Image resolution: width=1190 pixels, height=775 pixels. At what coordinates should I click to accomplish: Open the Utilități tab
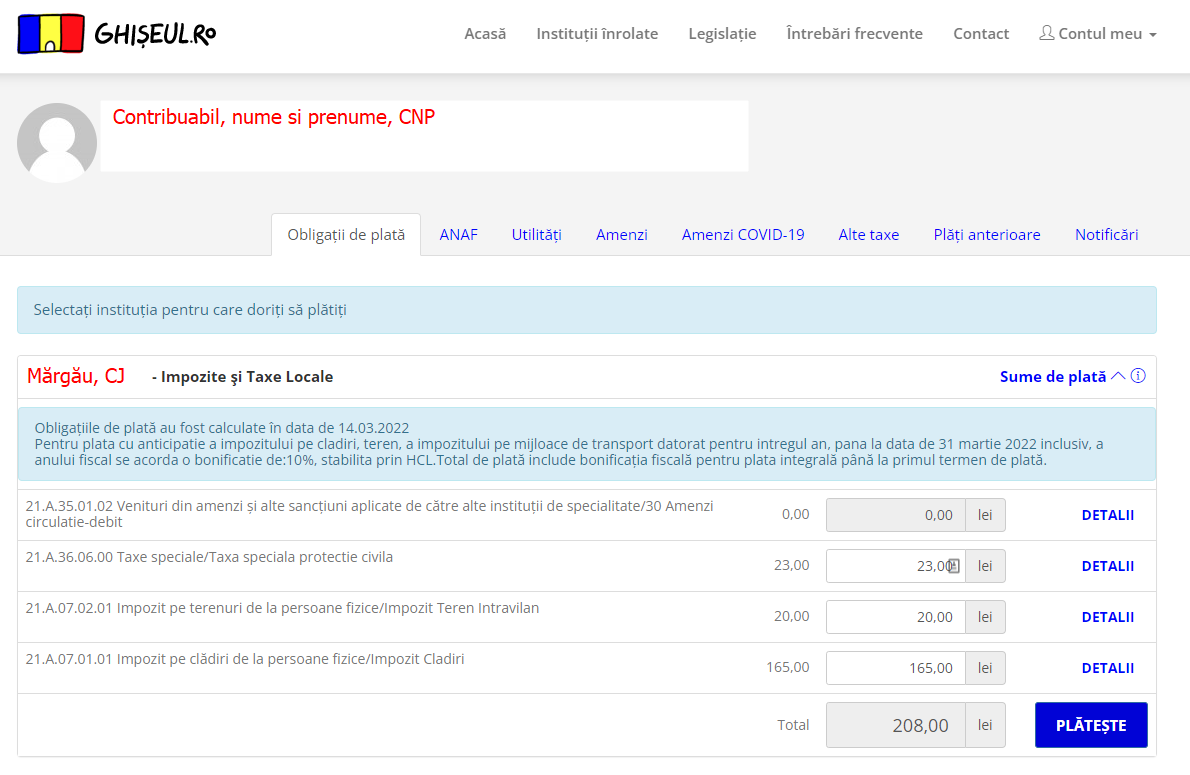[537, 235]
